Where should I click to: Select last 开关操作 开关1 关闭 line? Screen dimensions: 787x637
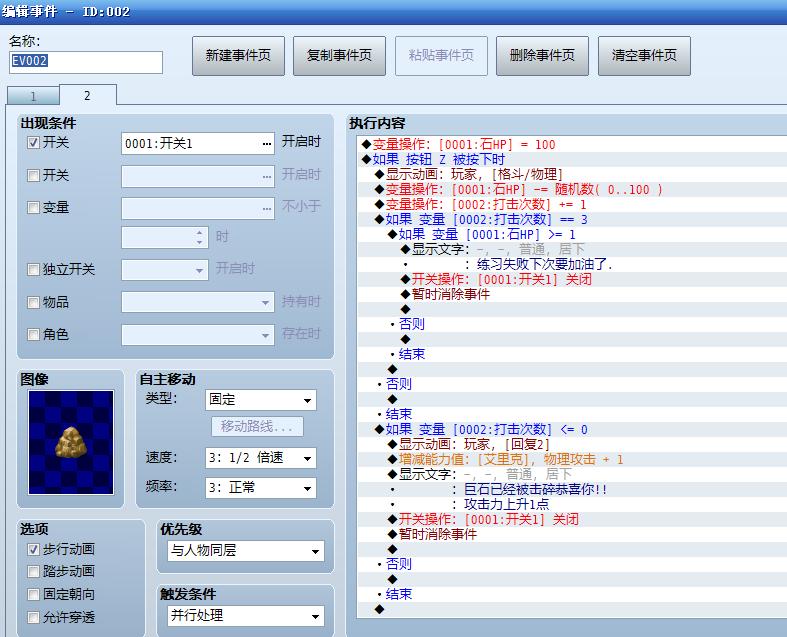coord(572,520)
